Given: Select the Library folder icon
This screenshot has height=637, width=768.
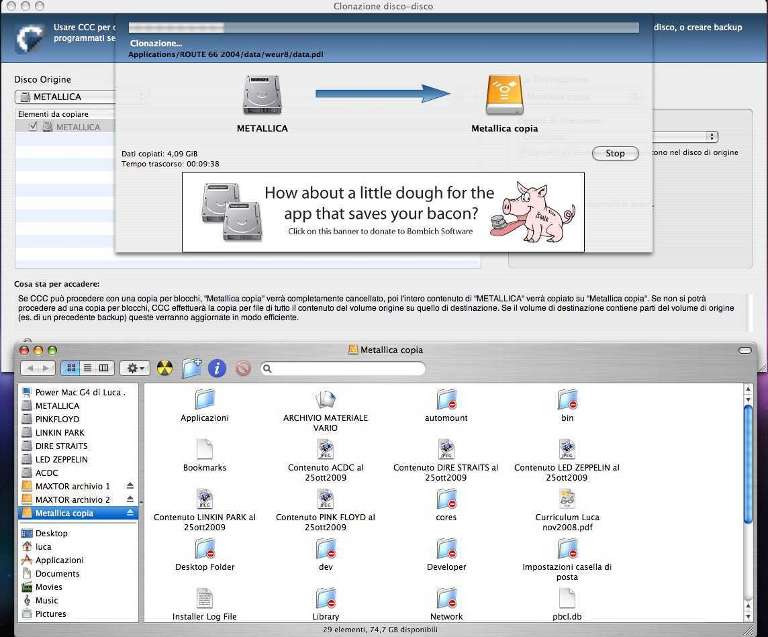Looking at the screenshot, I should coord(325,598).
